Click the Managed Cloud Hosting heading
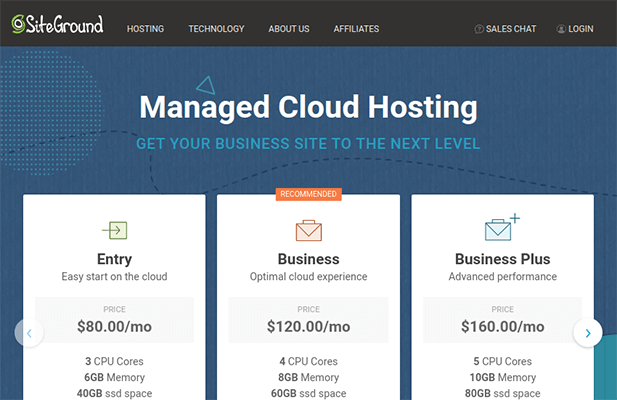The image size is (617, 400). (308, 107)
